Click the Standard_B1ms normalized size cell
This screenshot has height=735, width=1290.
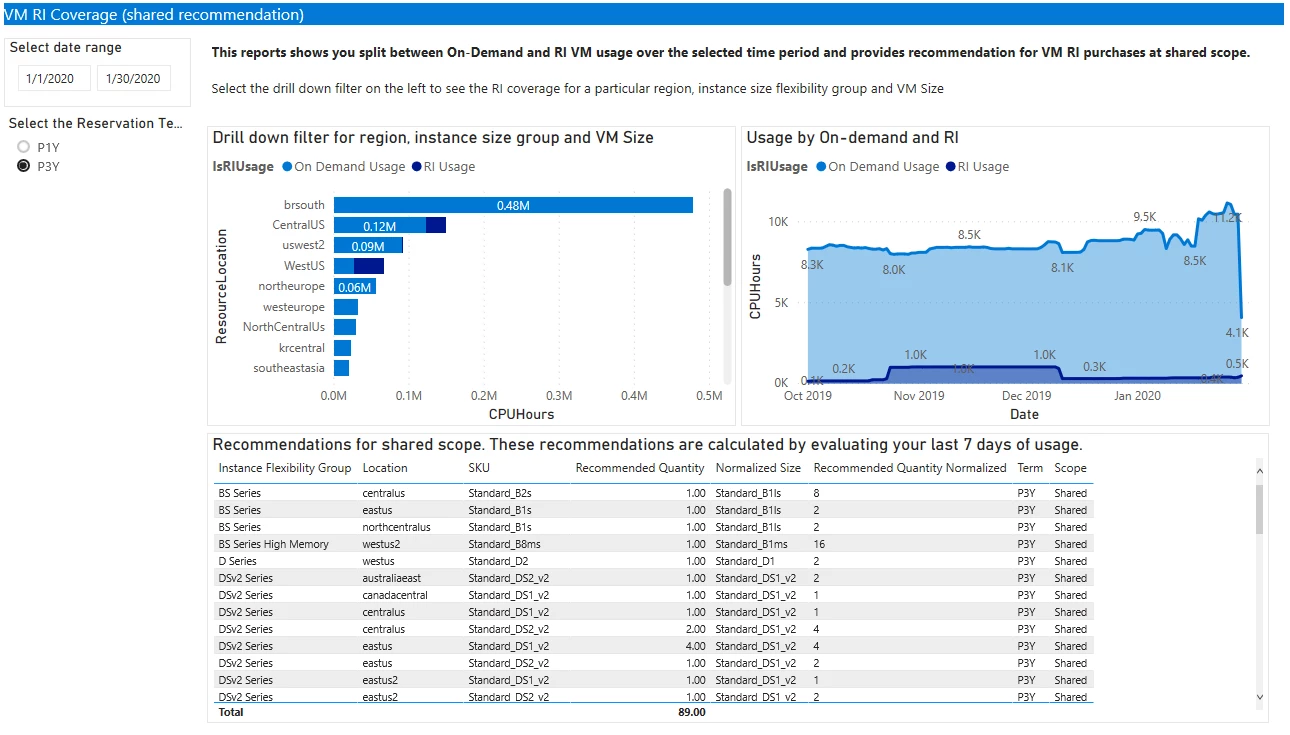(751, 544)
